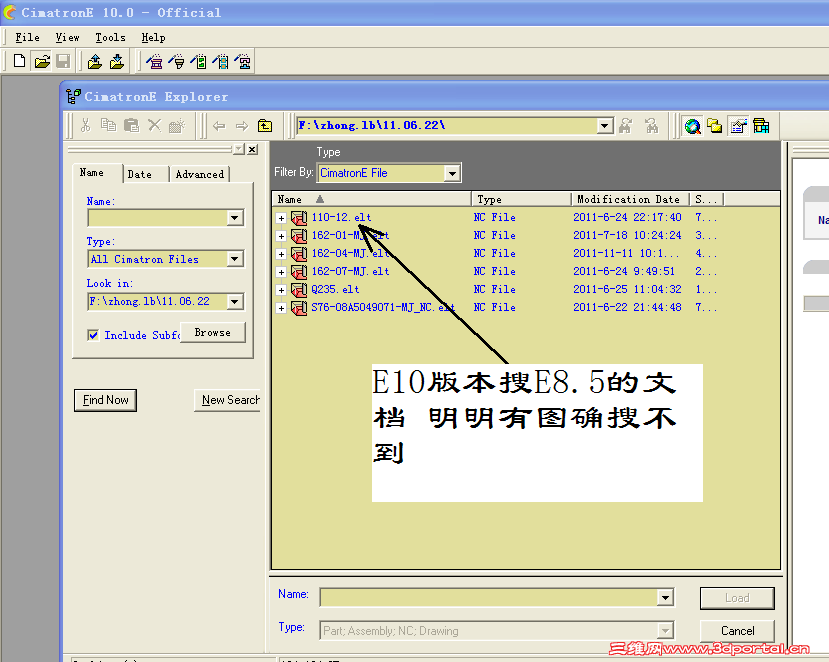Open the search Name combo box dropdown

tap(235, 218)
